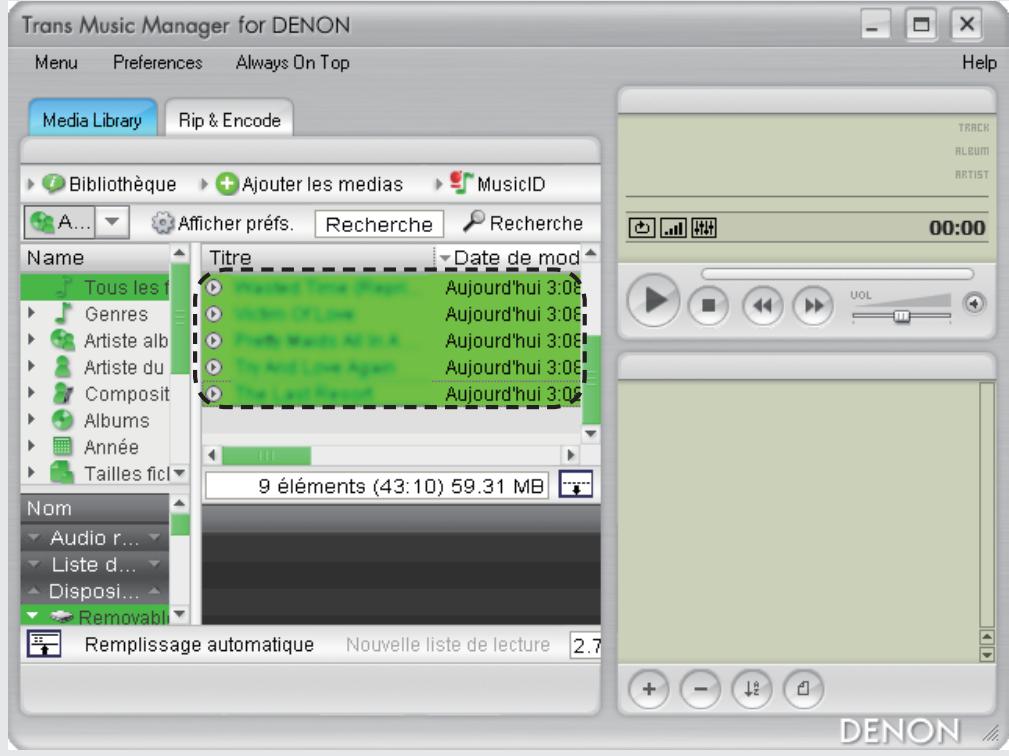This screenshot has height=756, width=1009.
Task: Open the equalizer sliders icon in player
Action: point(703,228)
